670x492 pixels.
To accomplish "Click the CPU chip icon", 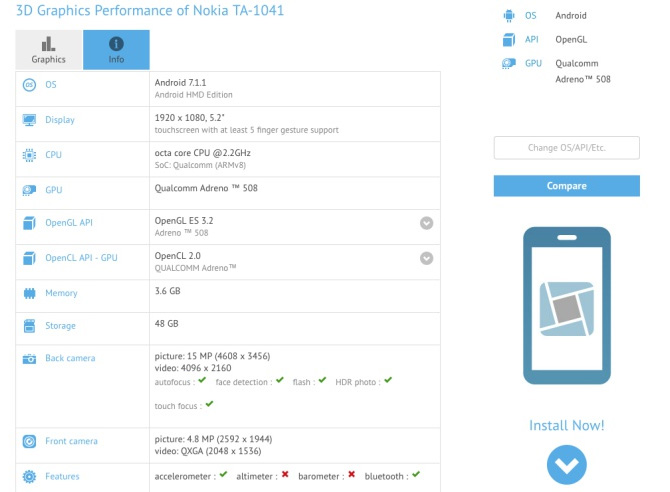I will [29, 155].
